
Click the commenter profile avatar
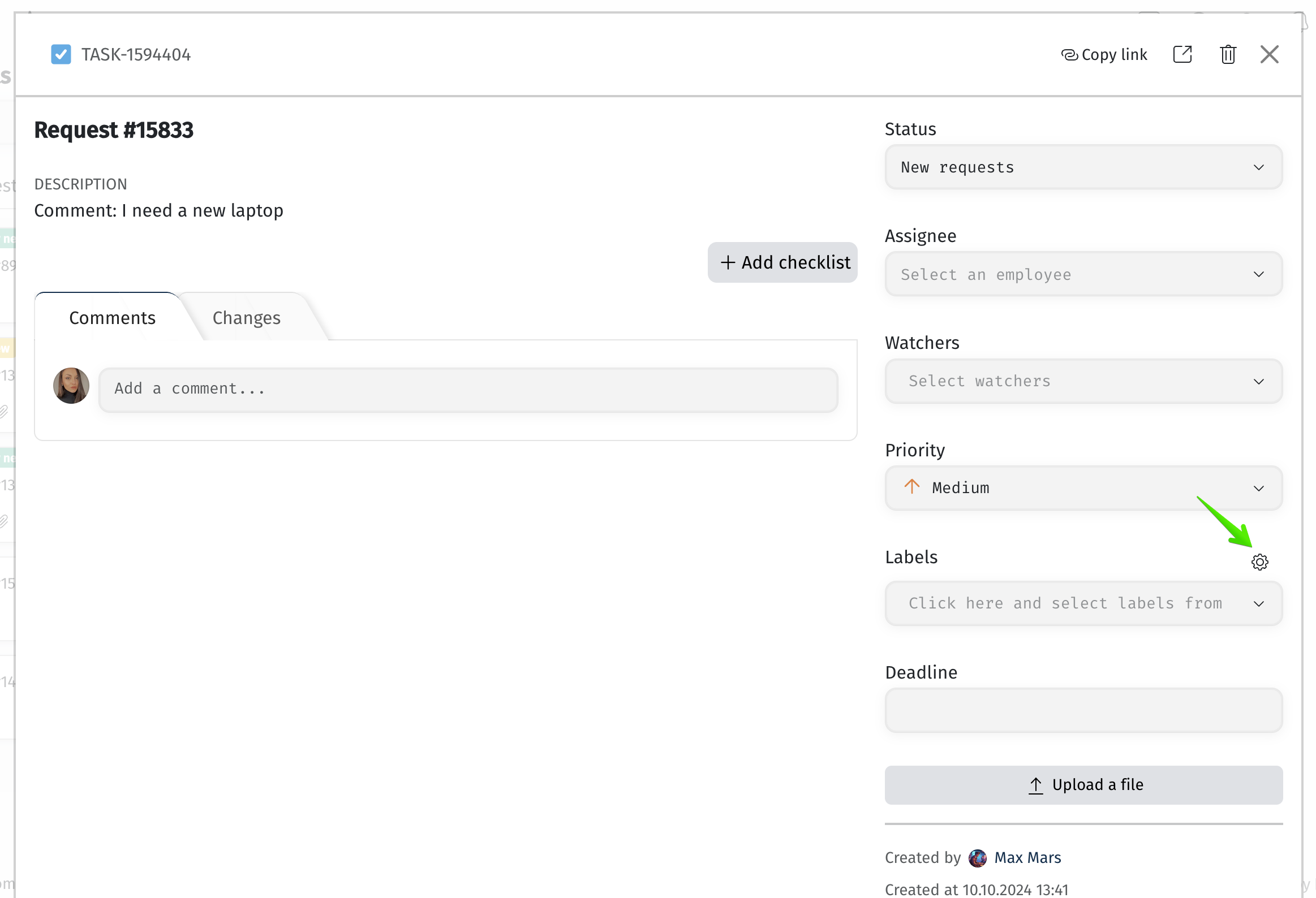point(71,386)
